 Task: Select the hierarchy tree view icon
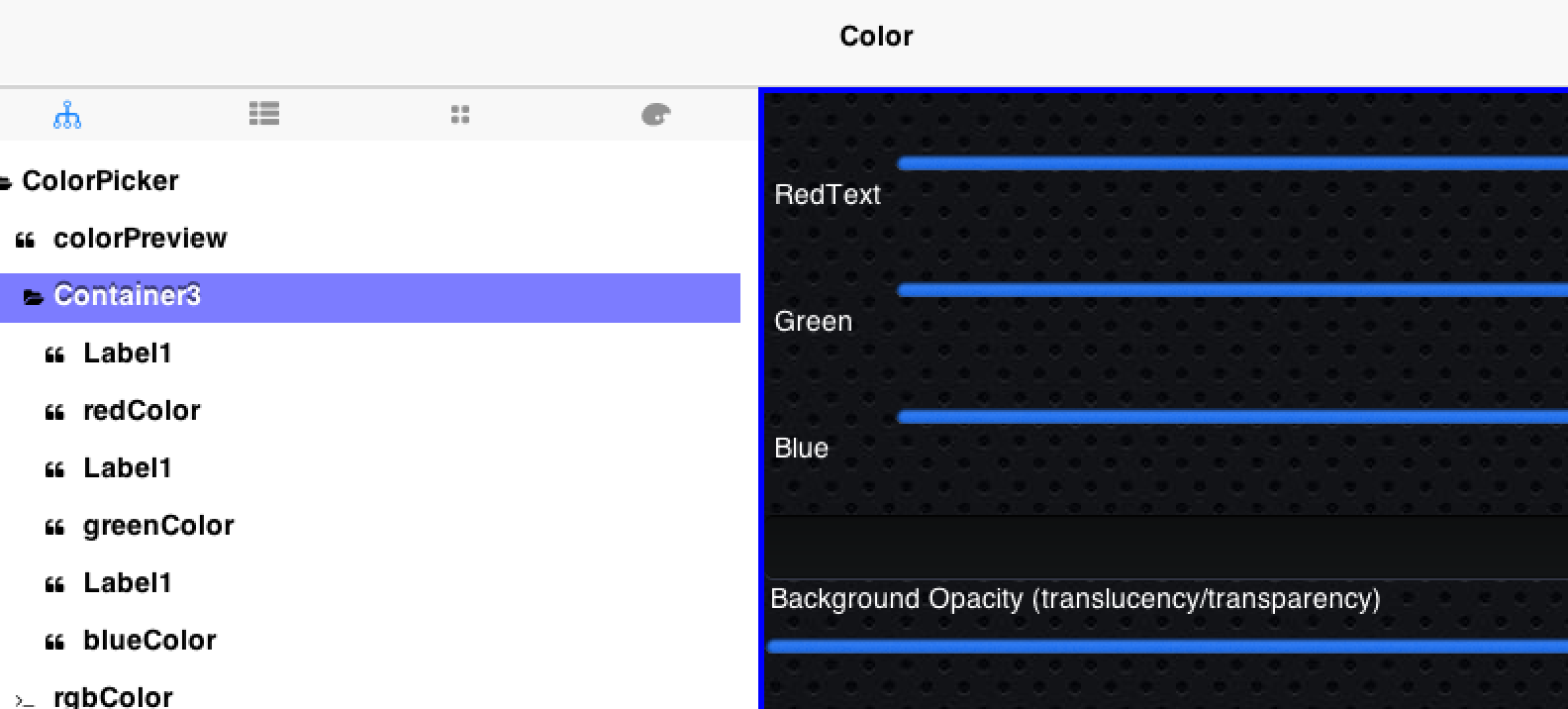point(65,114)
